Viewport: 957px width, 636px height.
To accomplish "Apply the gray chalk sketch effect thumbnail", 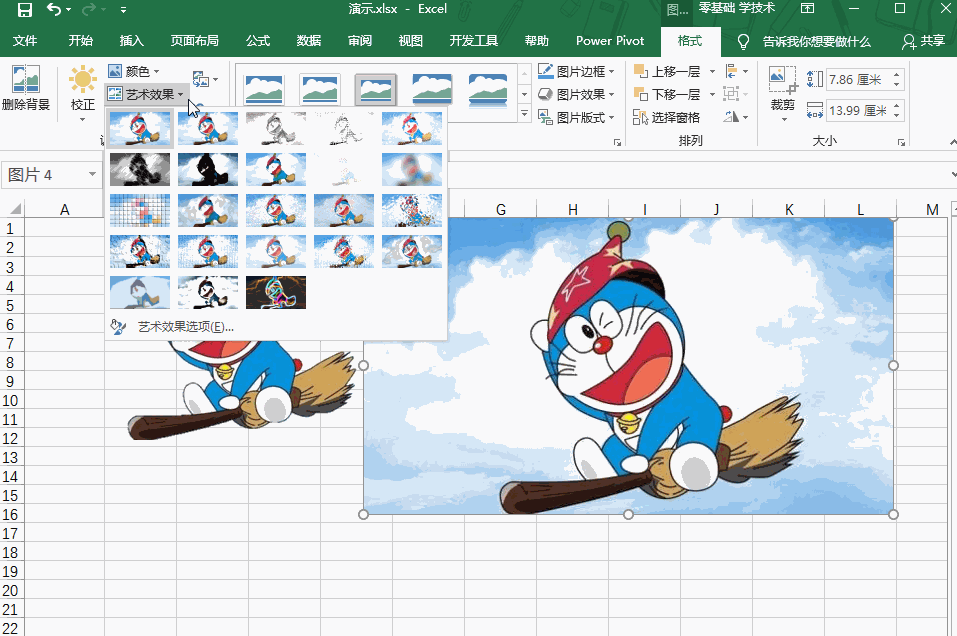I will click(x=140, y=169).
